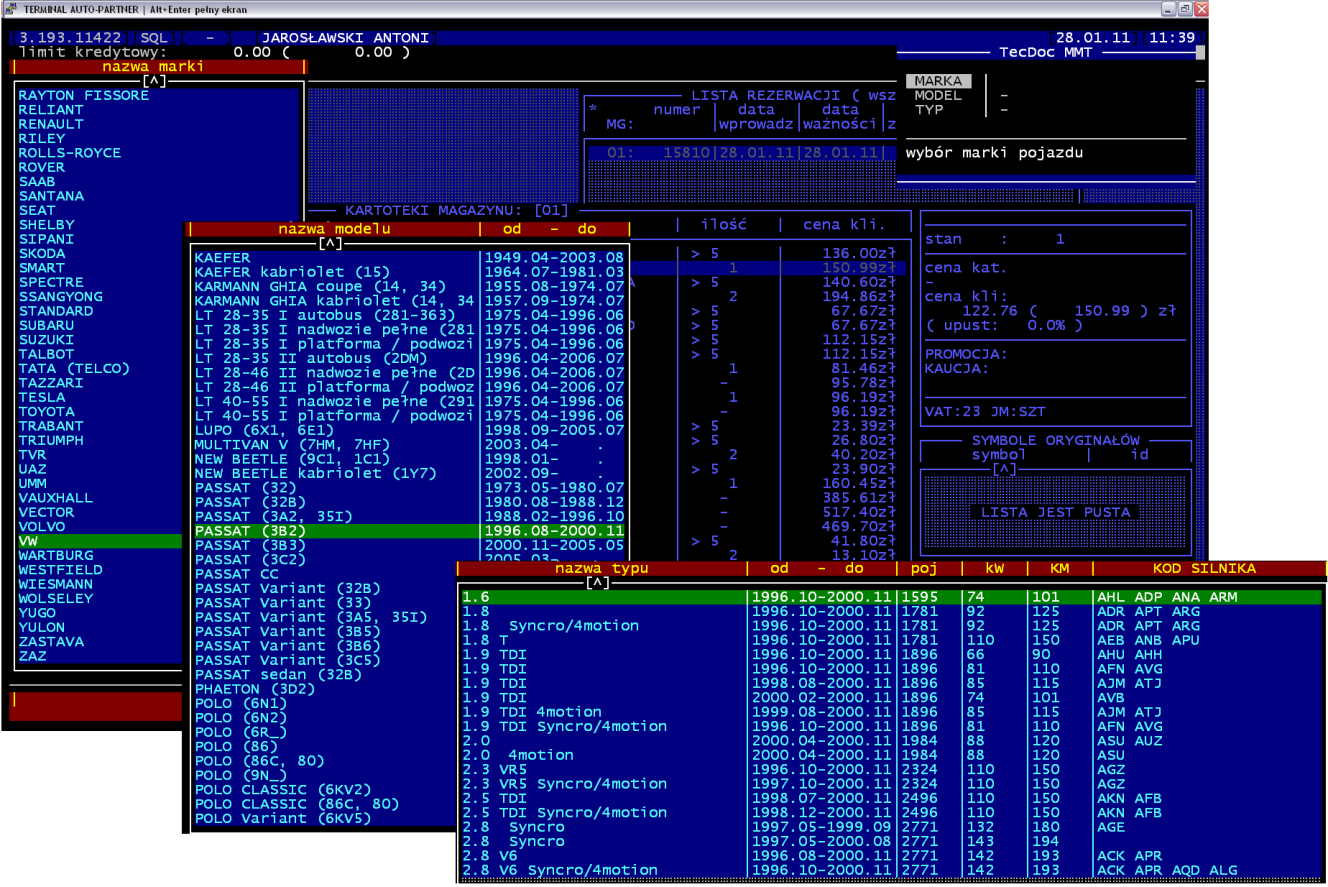Viewport: 1328px width, 887px height.
Task: Click the terminal window title icon
Action: click(x=11, y=8)
